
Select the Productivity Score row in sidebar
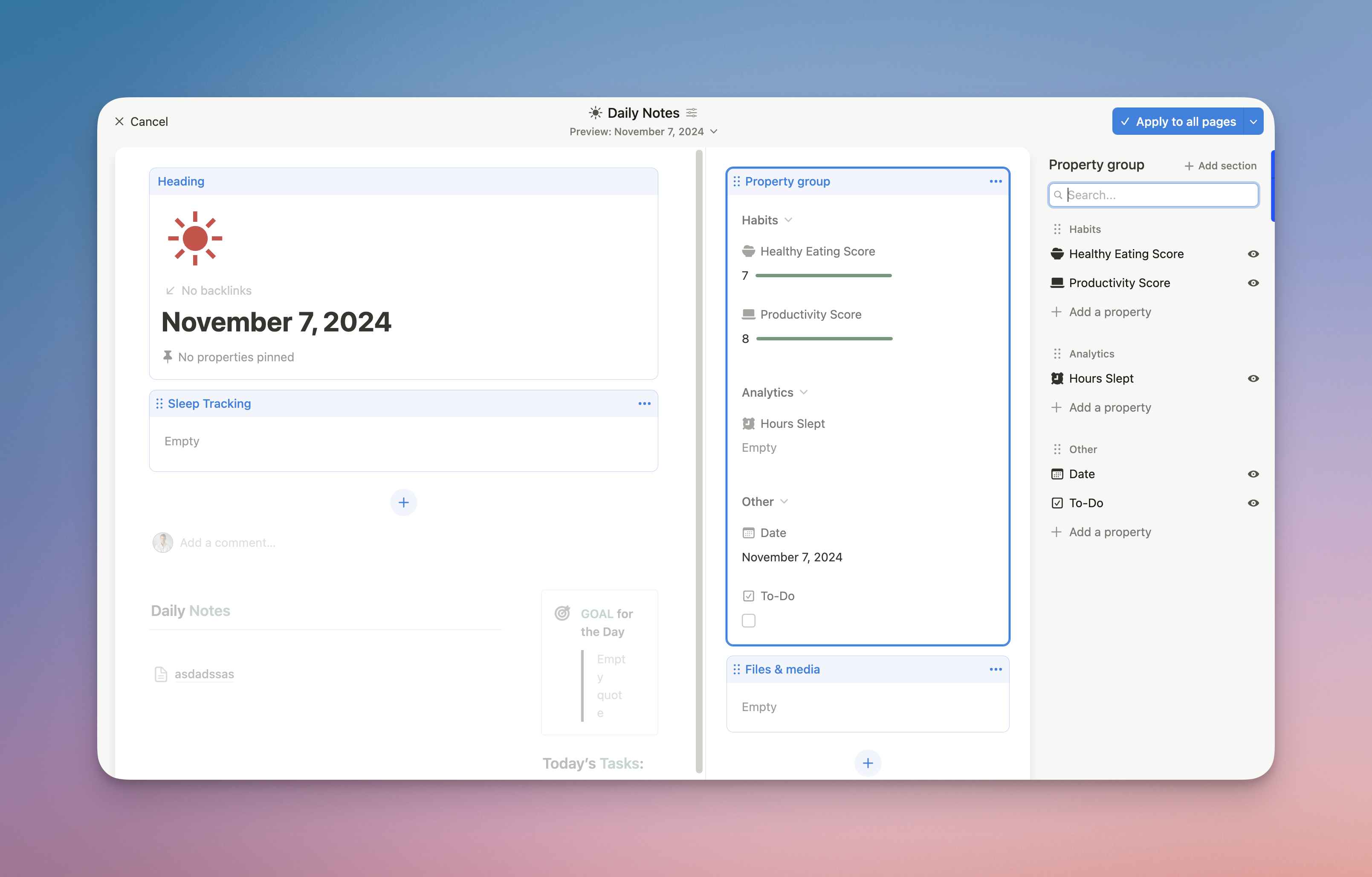1155,283
